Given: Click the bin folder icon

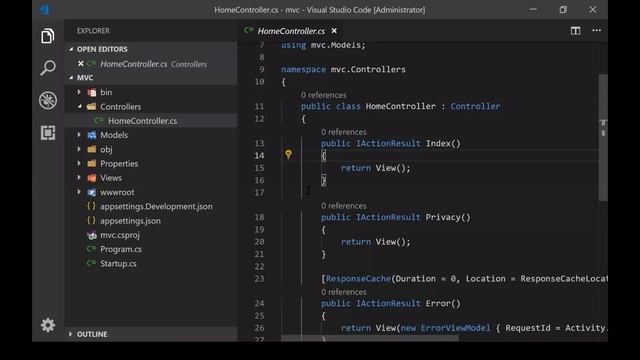Looking at the screenshot, I should coord(92,92).
